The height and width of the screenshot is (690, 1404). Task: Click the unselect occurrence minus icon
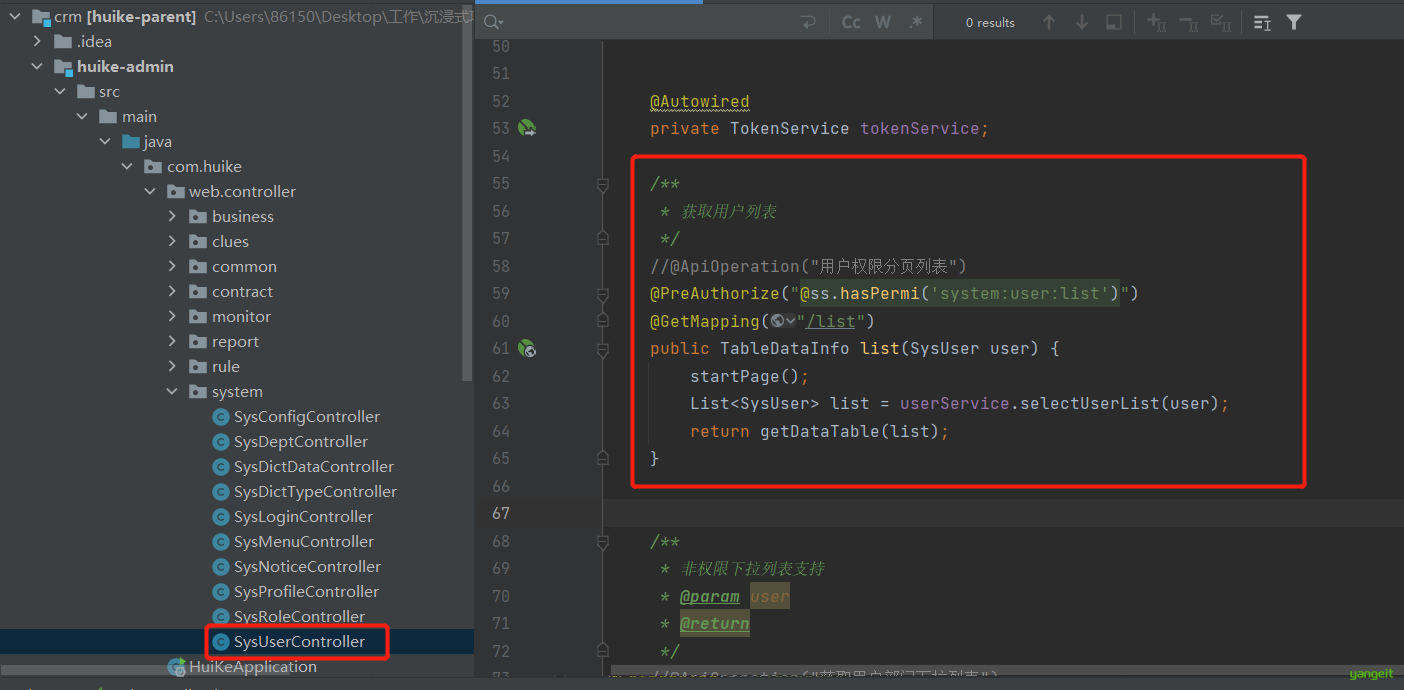point(1189,22)
